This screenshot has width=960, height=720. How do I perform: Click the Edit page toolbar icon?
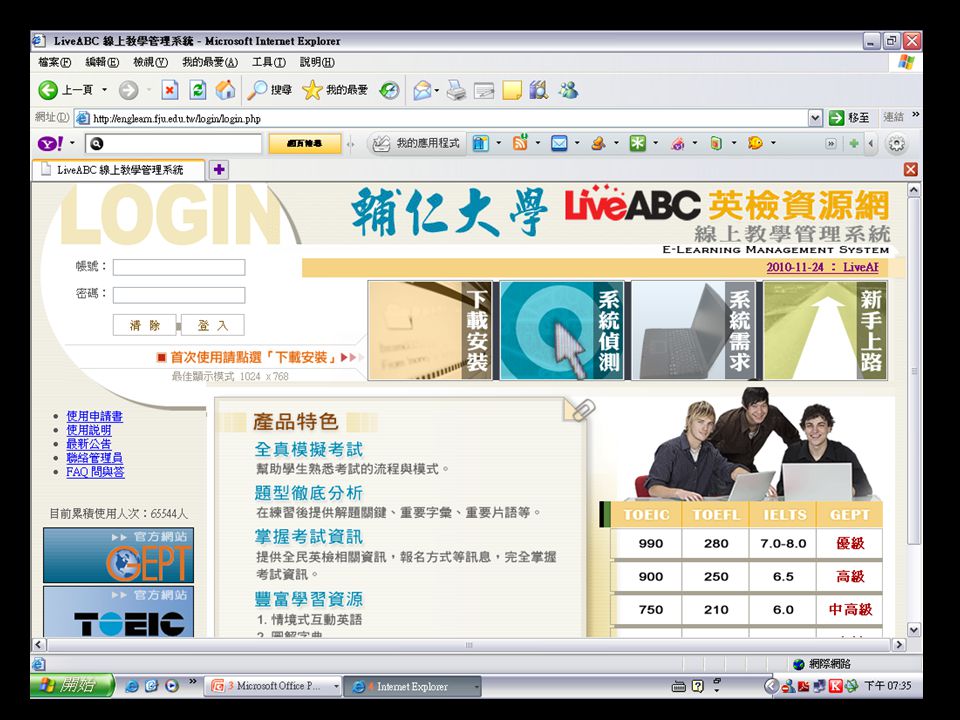coord(484,91)
